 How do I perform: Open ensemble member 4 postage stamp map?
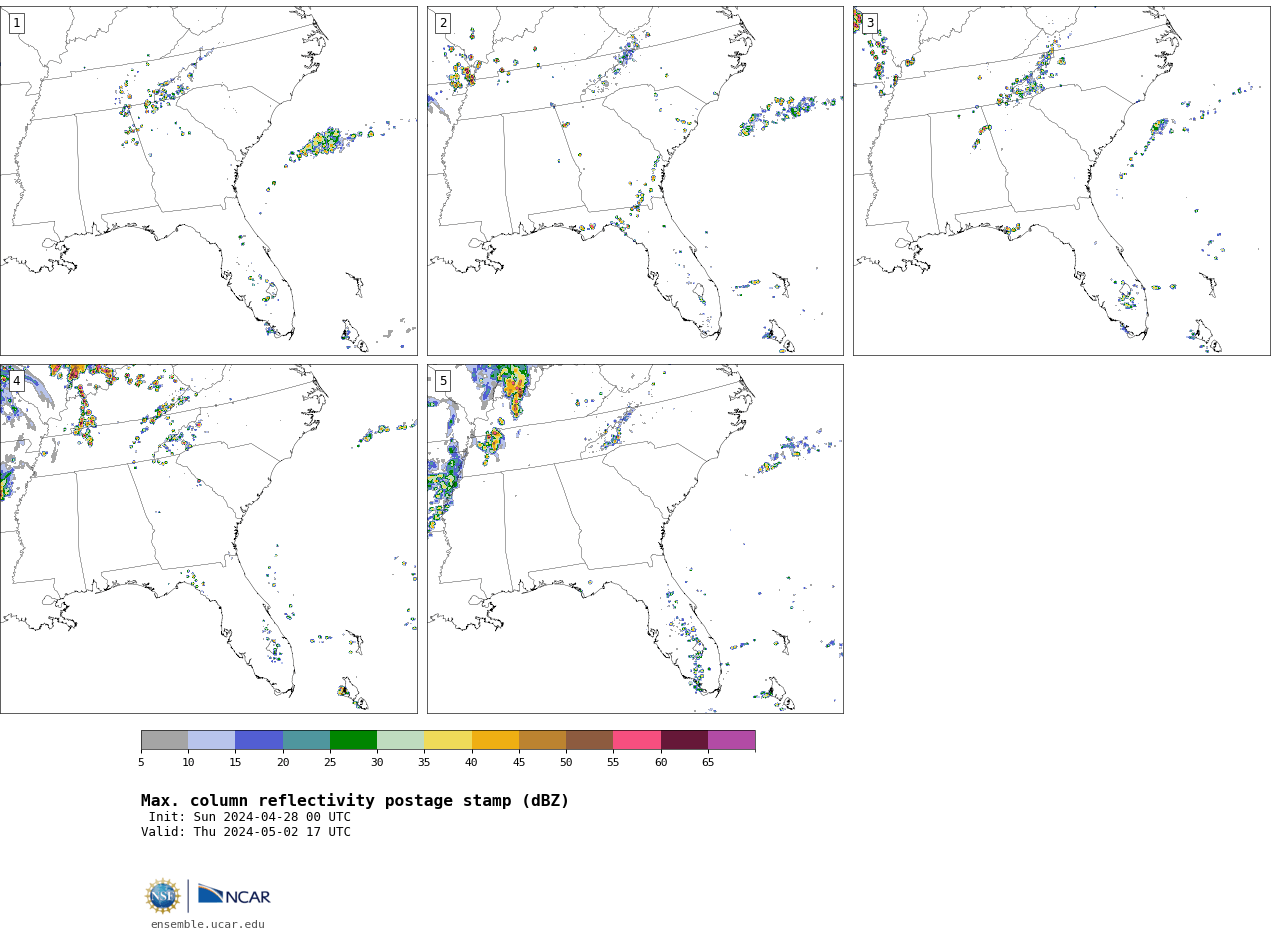point(208,539)
